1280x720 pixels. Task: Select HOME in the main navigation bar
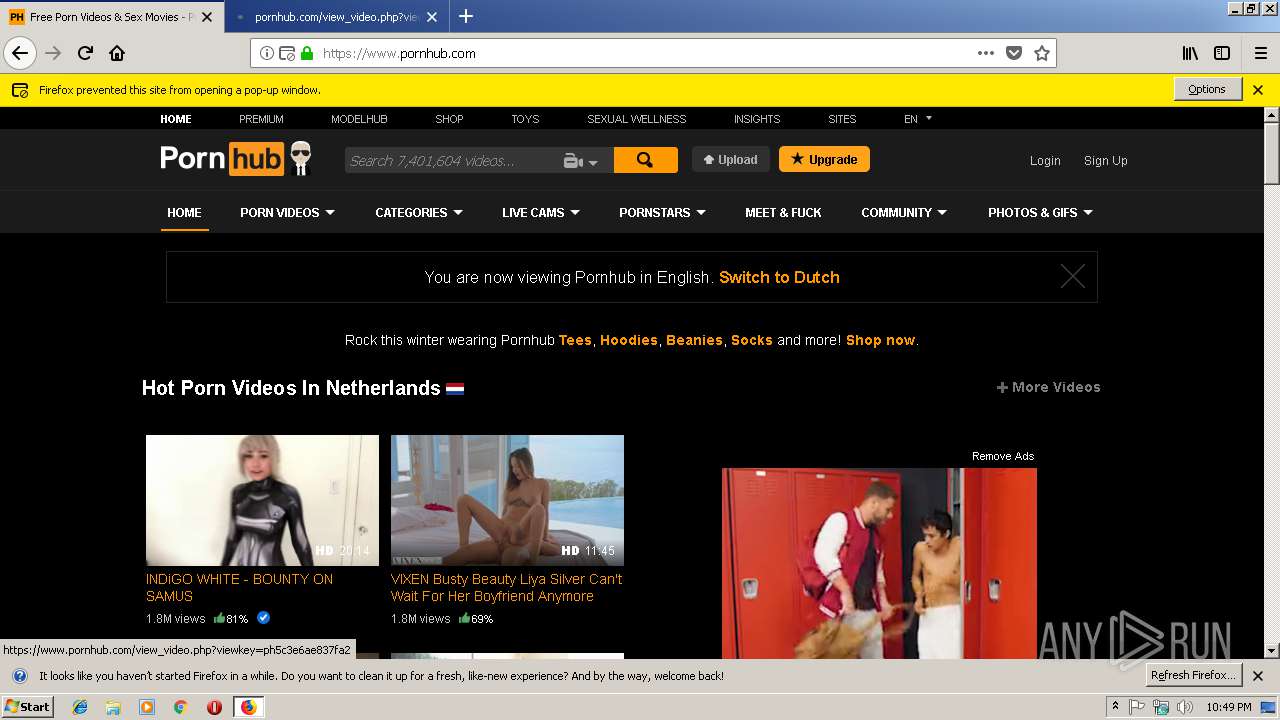[184, 212]
